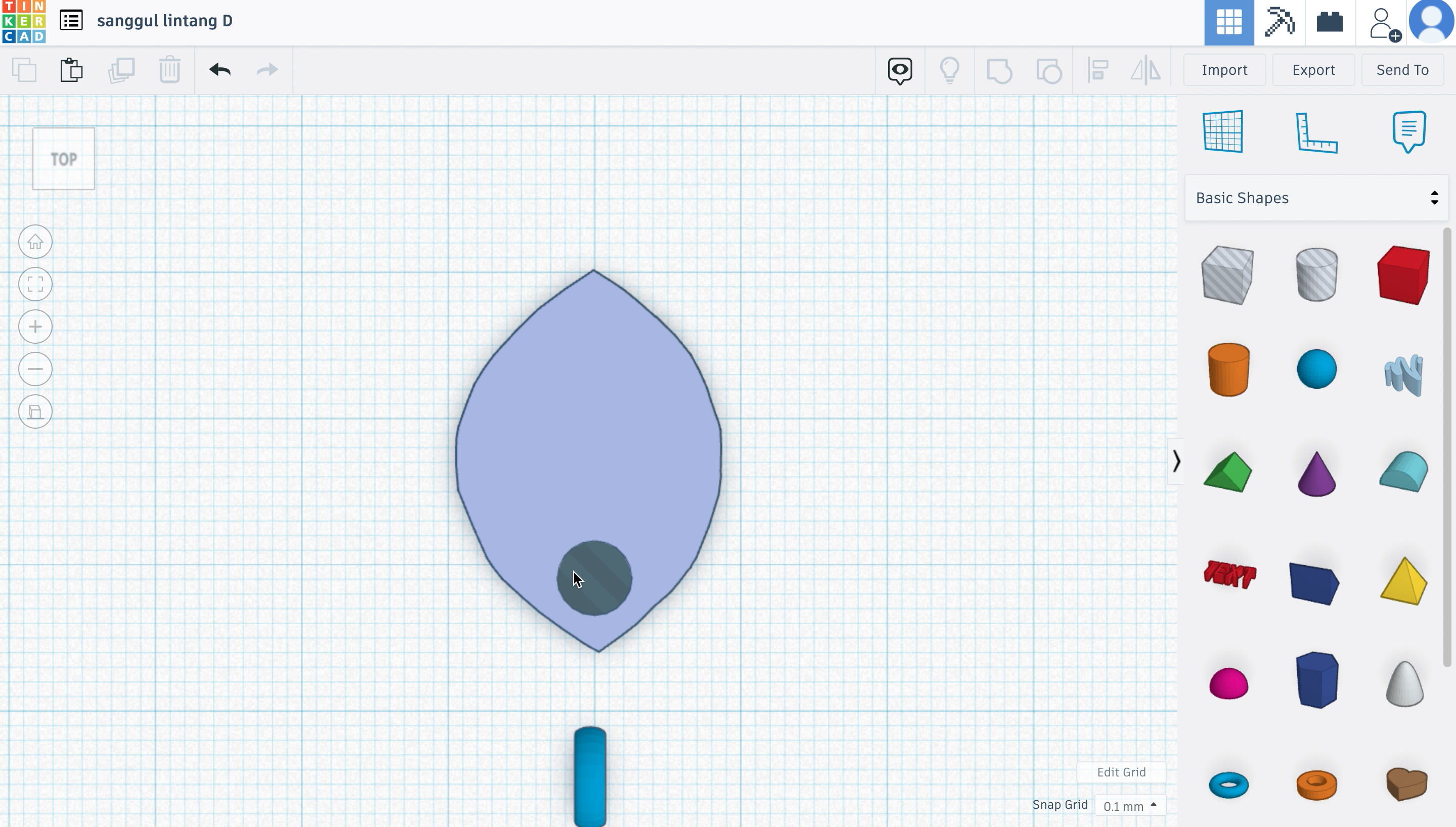Select the blue cylinder below the leaf
This screenshot has width=1456, height=827.
(x=590, y=776)
